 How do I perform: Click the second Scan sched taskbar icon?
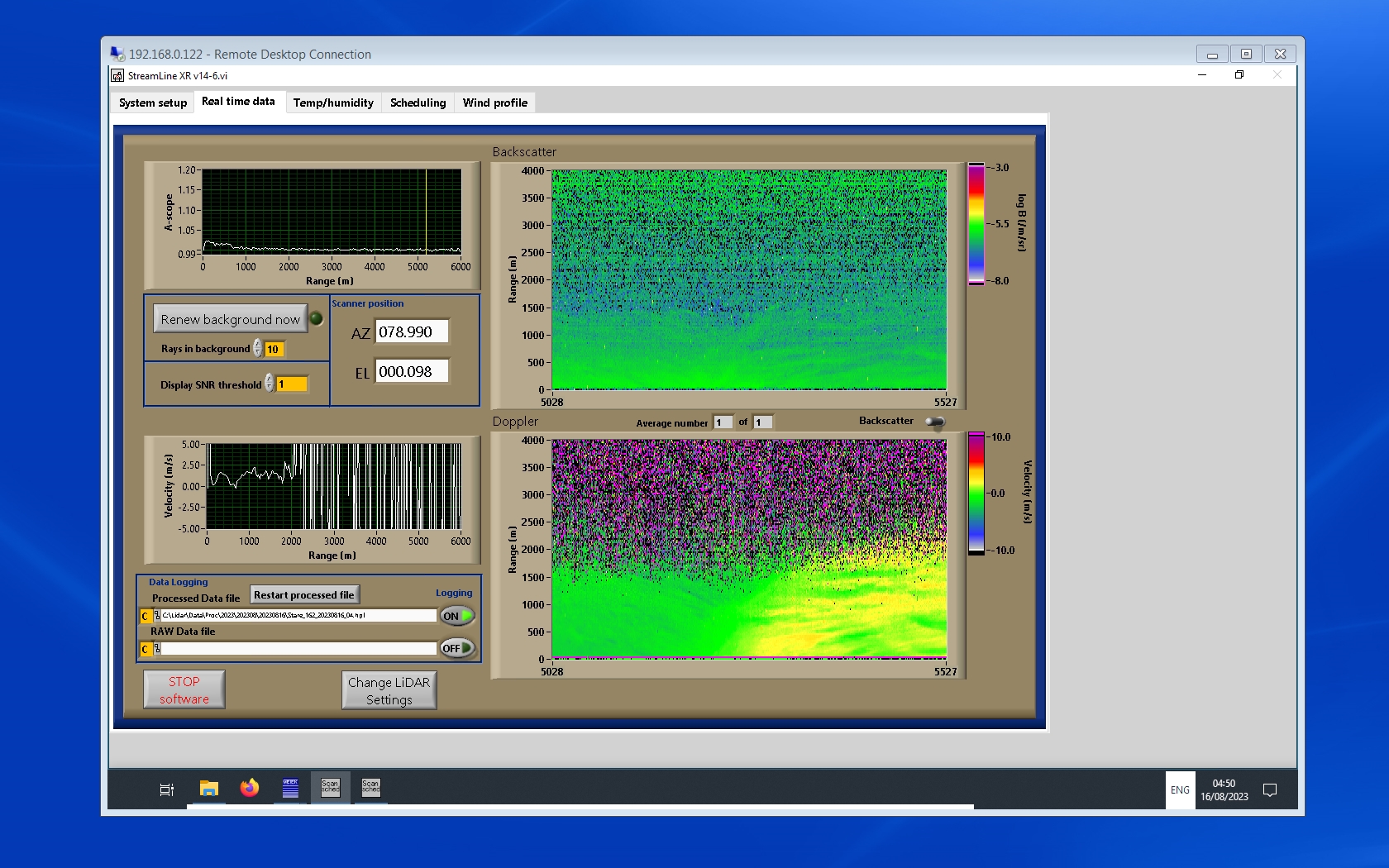(370, 788)
